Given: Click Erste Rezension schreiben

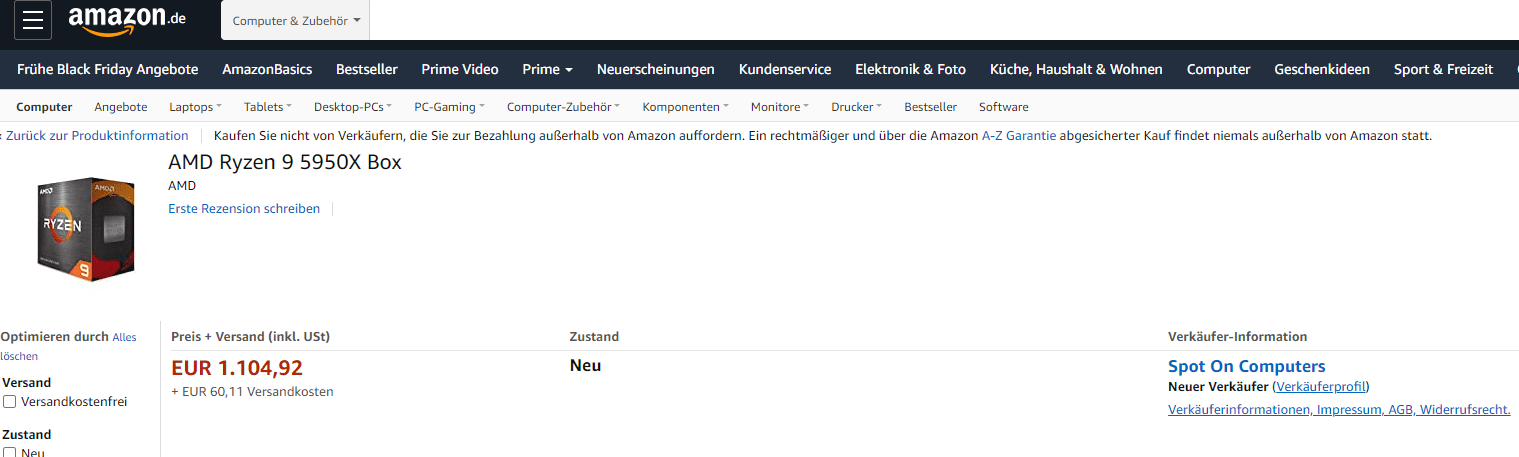Looking at the screenshot, I should pos(244,209).
